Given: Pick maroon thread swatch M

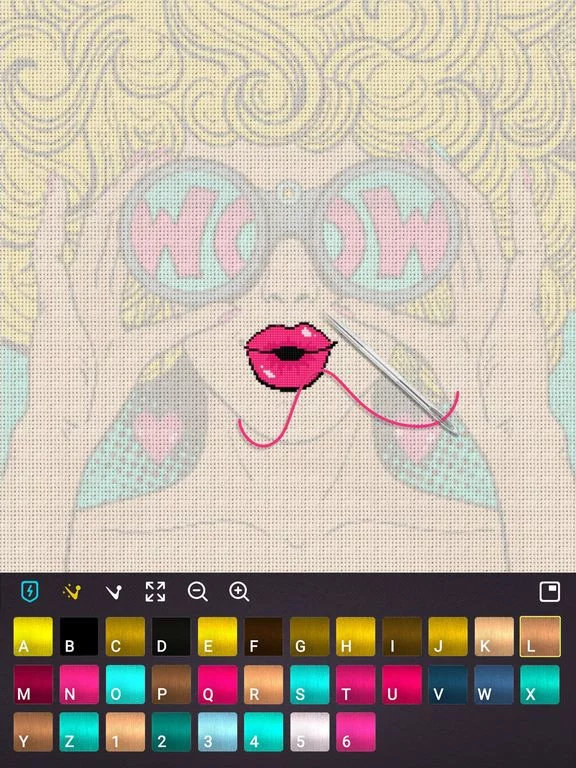Looking at the screenshot, I should coord(33,684).
